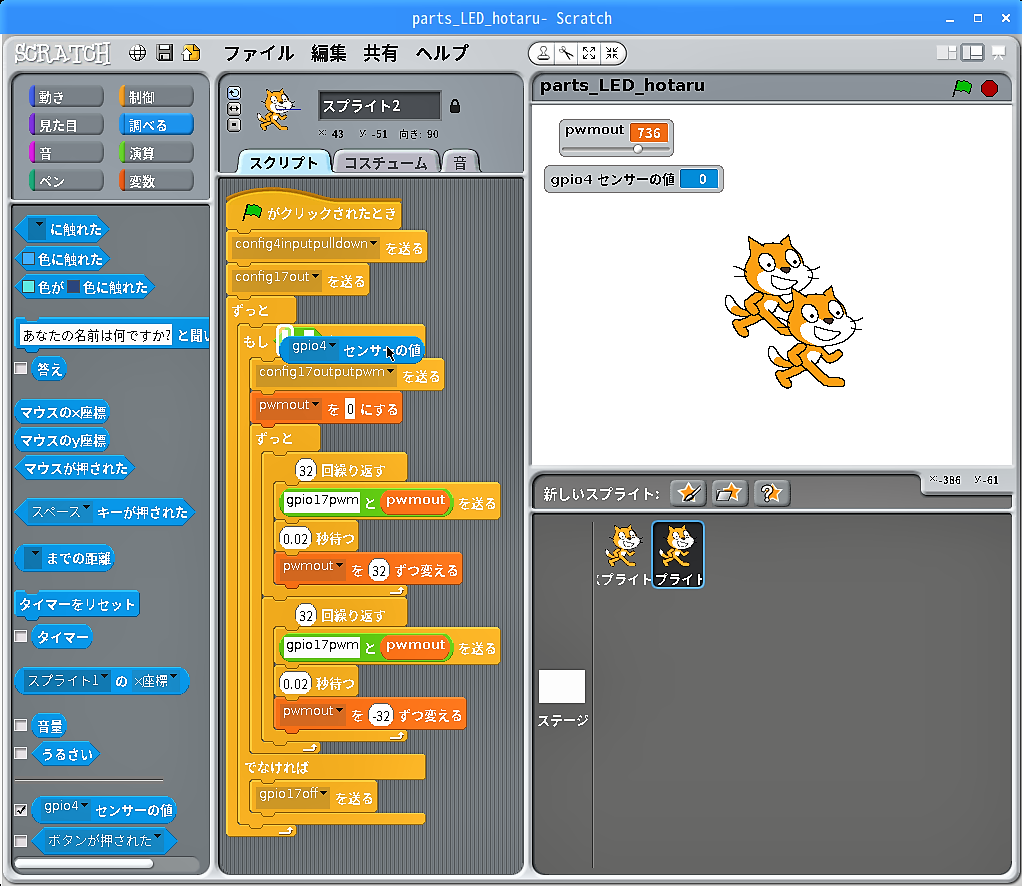Open スペース key dropdown in palette
Image resolution: width=1022 pixels, height=886 pixels.
tap(86, 509)
